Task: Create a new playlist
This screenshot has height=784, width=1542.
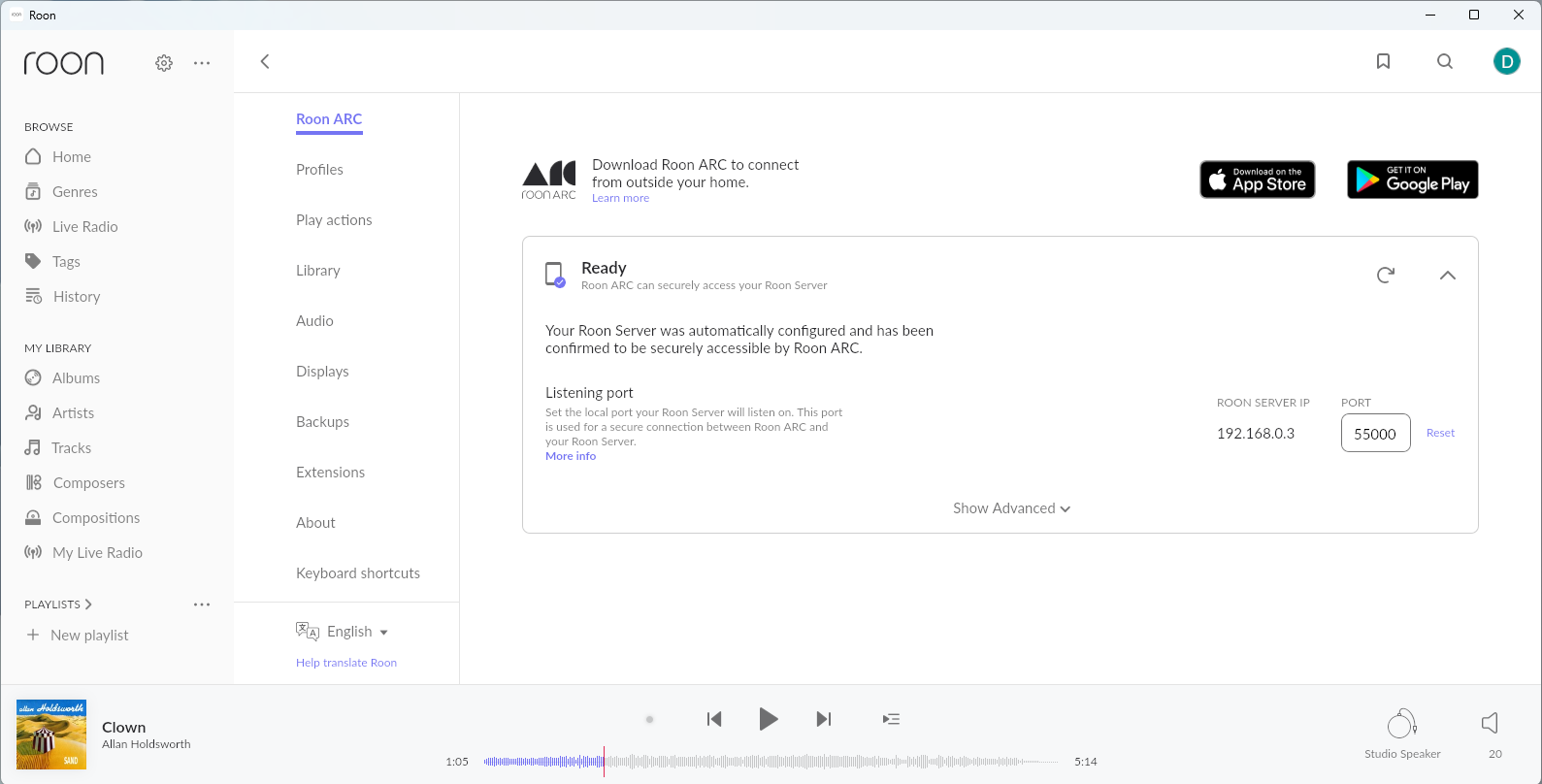Action: coord(78,635)
